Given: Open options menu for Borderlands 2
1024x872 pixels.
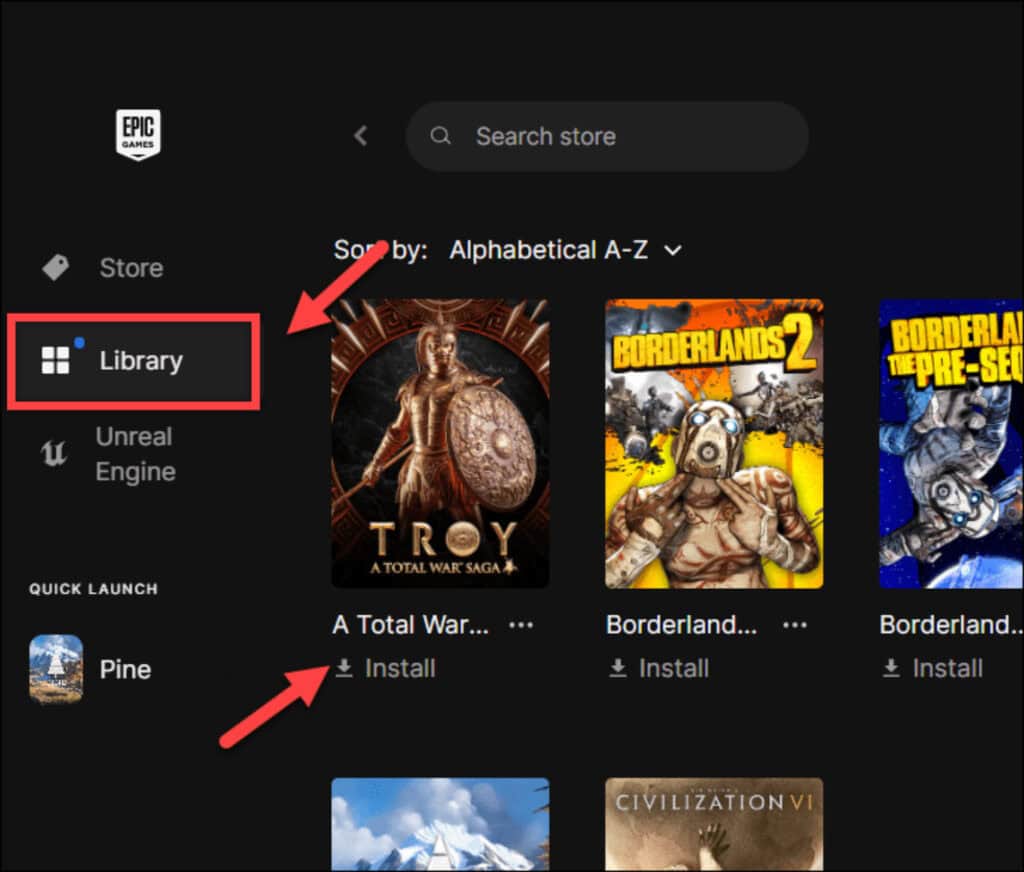Looking at the screenshot, I should pyautogui.click(x=794, y=624).
